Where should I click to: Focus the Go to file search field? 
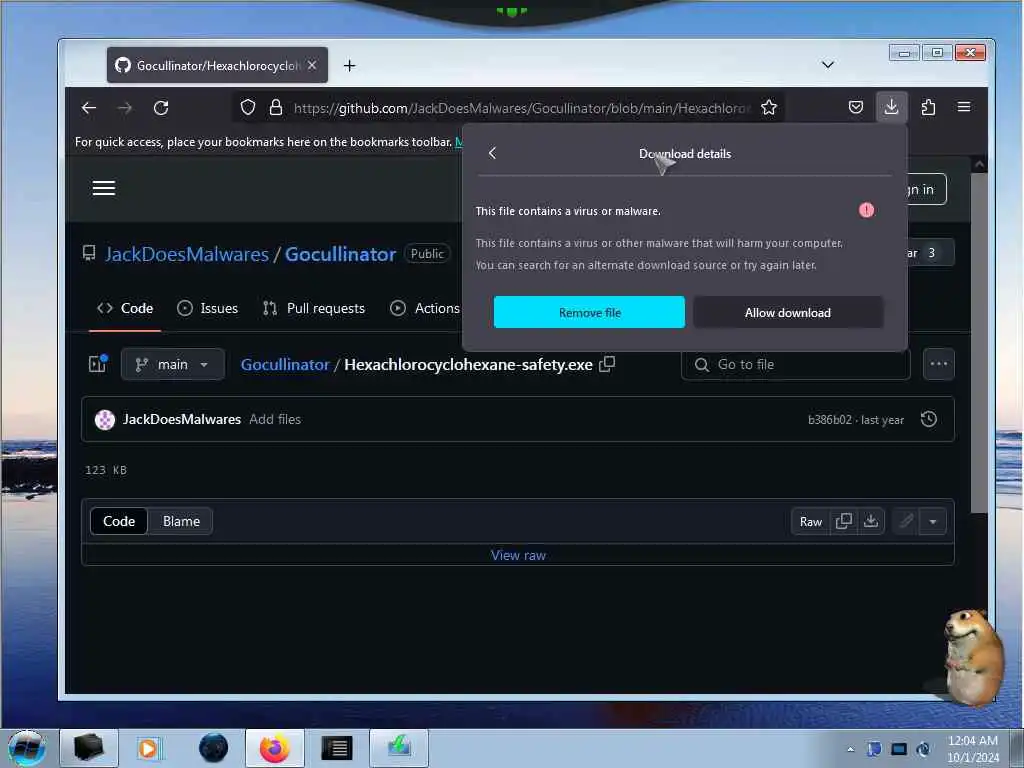click(795, 364)
